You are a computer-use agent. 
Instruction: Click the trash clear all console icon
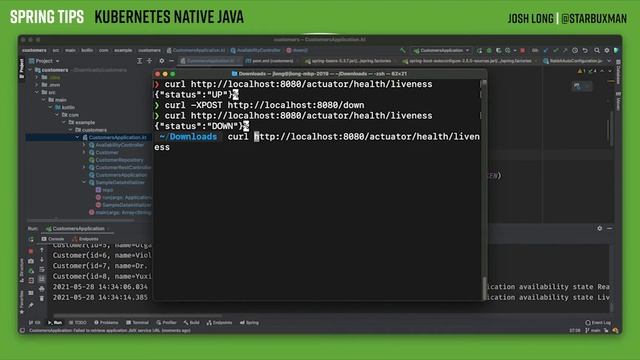coord(42,298)
